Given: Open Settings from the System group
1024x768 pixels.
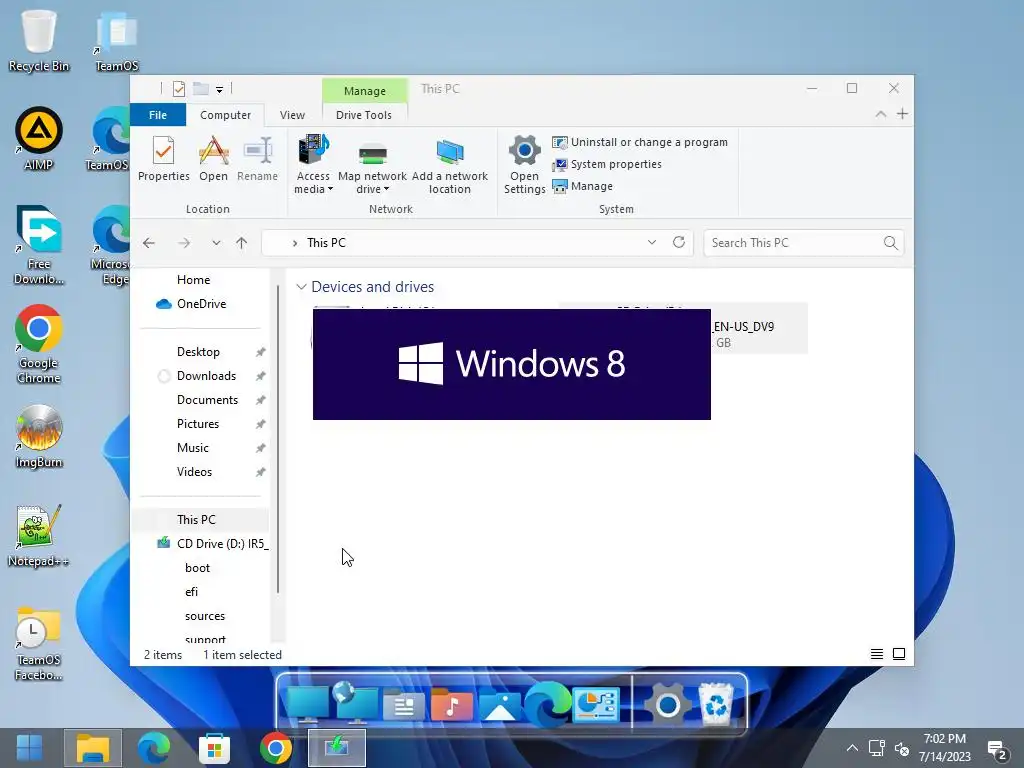Looking at the screenshot, I should [524, 165].
